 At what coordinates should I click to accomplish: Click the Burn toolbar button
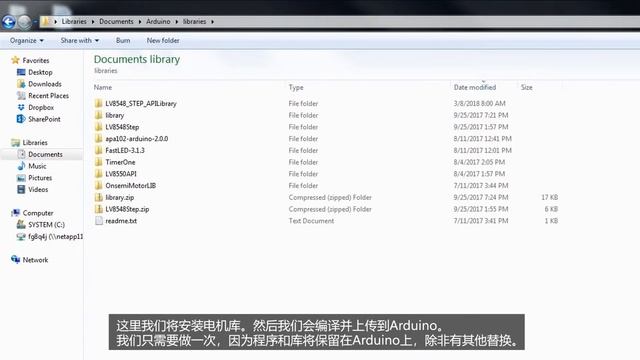click(123, 40)
